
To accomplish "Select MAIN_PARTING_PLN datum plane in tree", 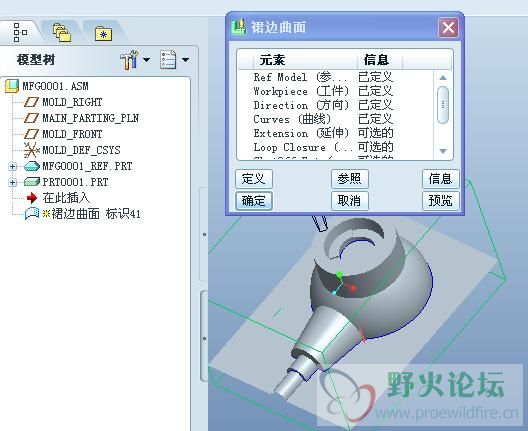I will point(82,118).
